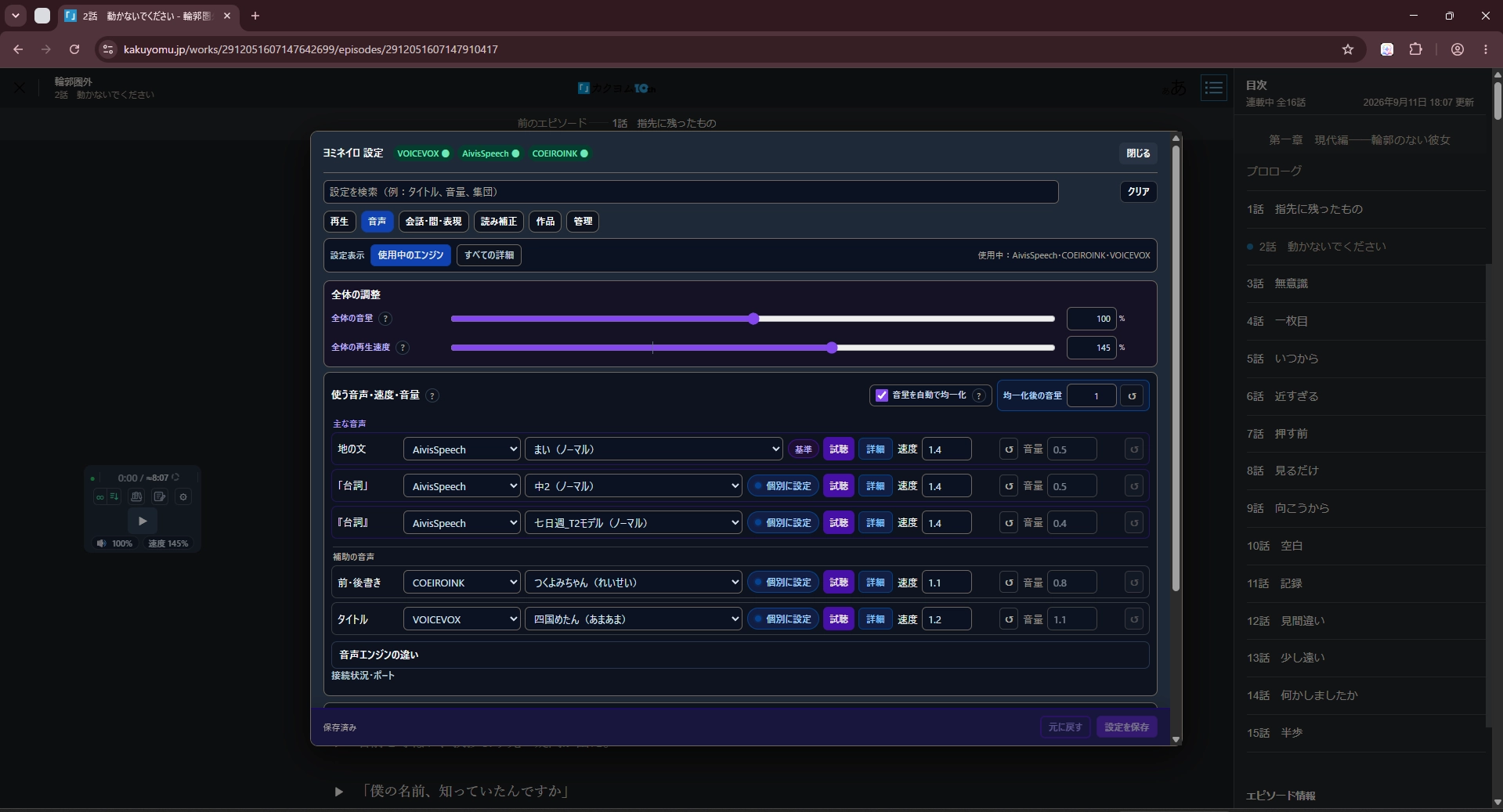The width and height of the screenshot is (1503, 812).
Task: Click the 全体の再生速度 slider track
Action: 753,348
